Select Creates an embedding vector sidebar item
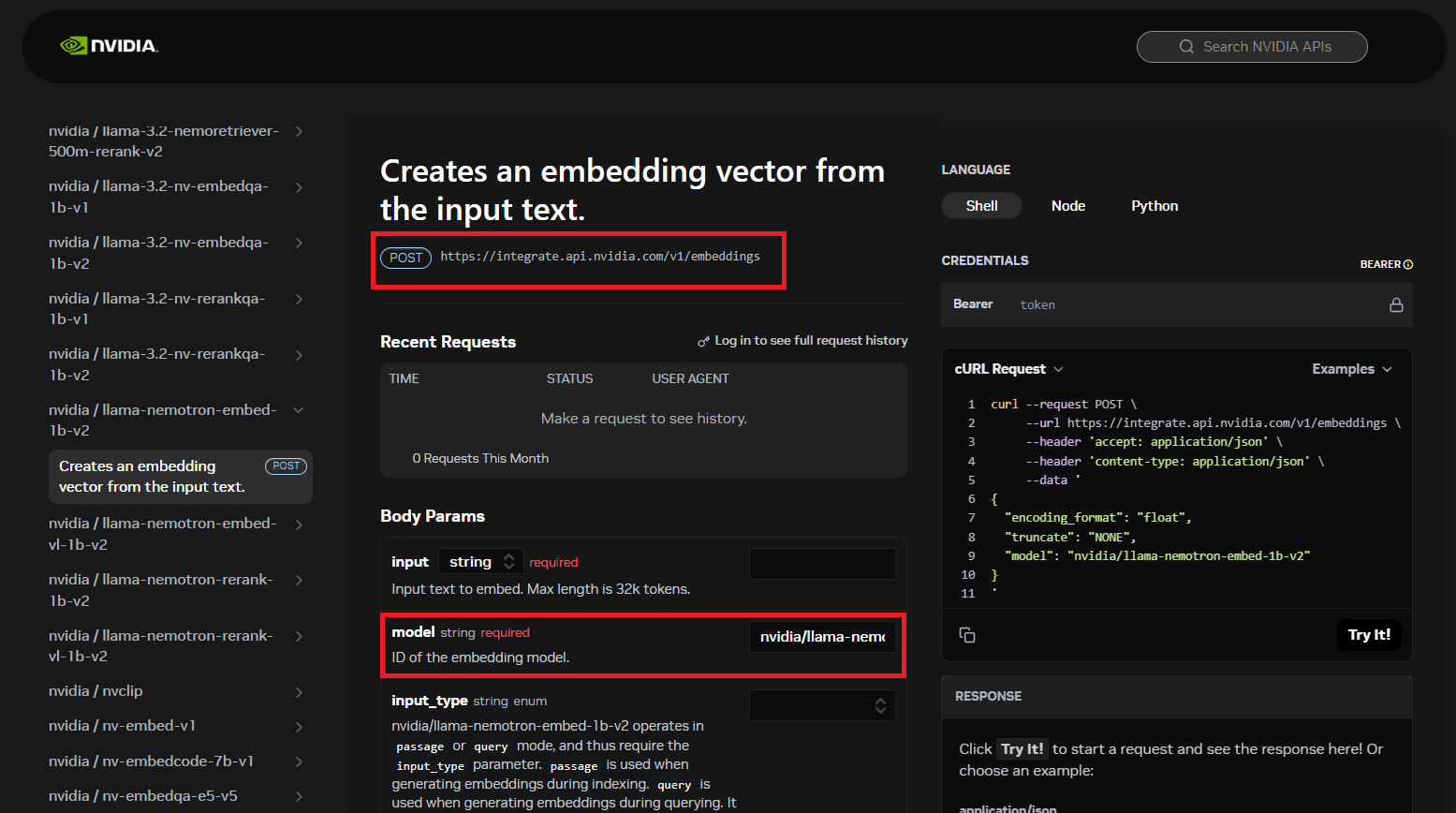Viewport: 1456px width, 813px height. (180, 477)
